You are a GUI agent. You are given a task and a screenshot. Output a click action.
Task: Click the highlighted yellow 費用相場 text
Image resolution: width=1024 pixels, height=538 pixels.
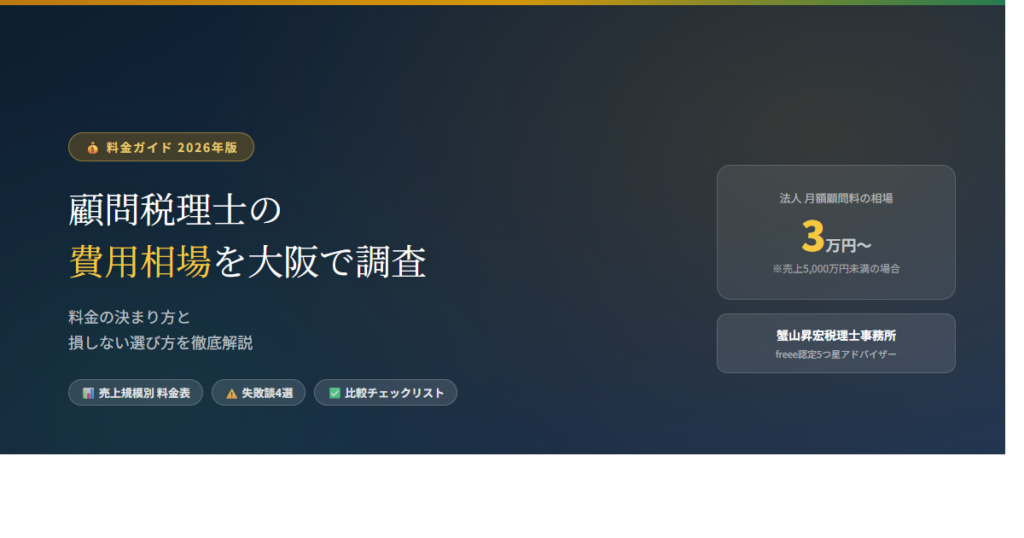140,262
